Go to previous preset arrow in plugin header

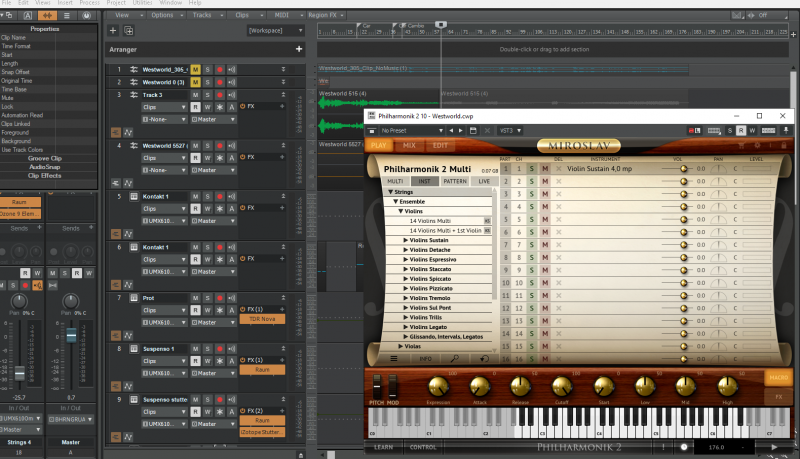pyautogui.click(x=451, y=131)
